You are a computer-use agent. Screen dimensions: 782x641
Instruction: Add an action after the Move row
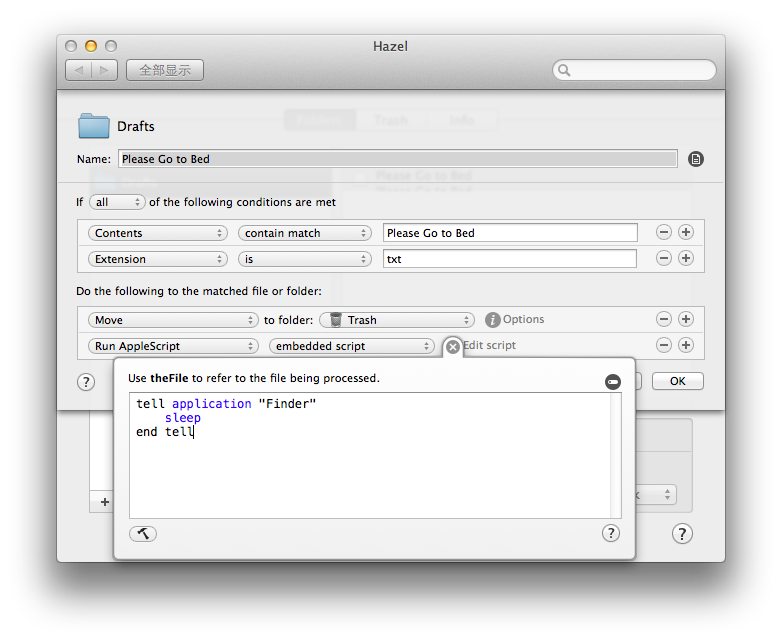click(686, 320)
